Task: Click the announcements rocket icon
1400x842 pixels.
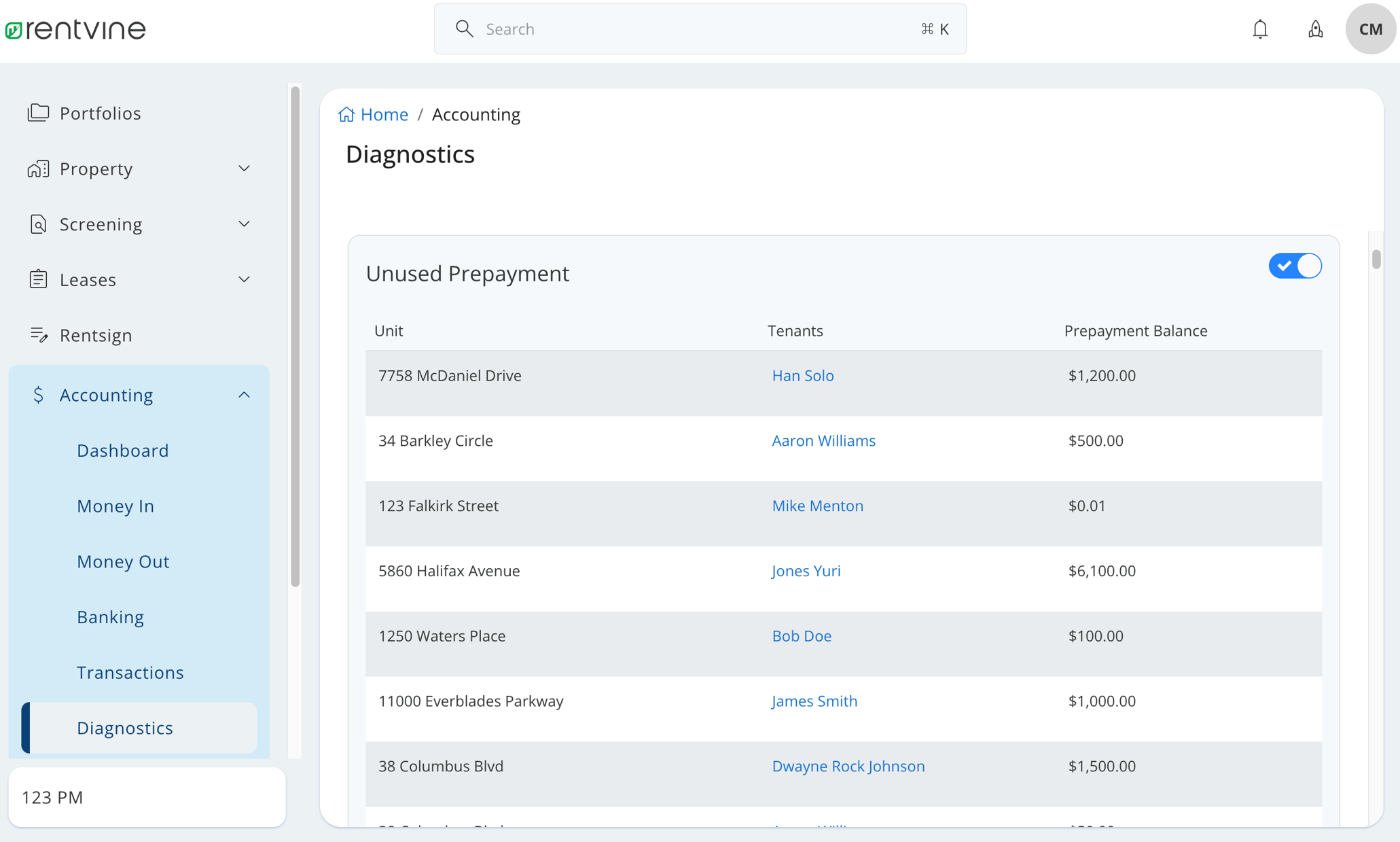Action: pos(1315,29)
